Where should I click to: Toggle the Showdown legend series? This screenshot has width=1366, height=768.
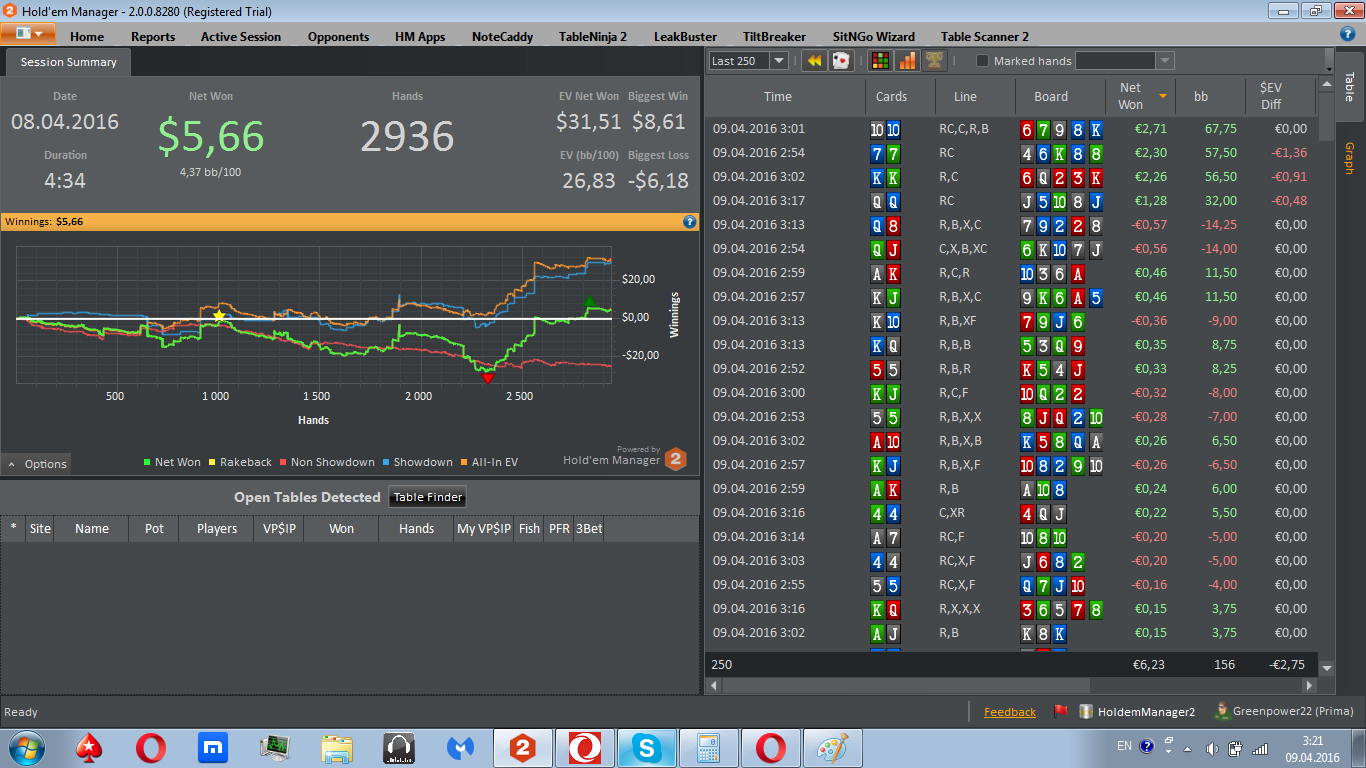click(x=417, y=462)
